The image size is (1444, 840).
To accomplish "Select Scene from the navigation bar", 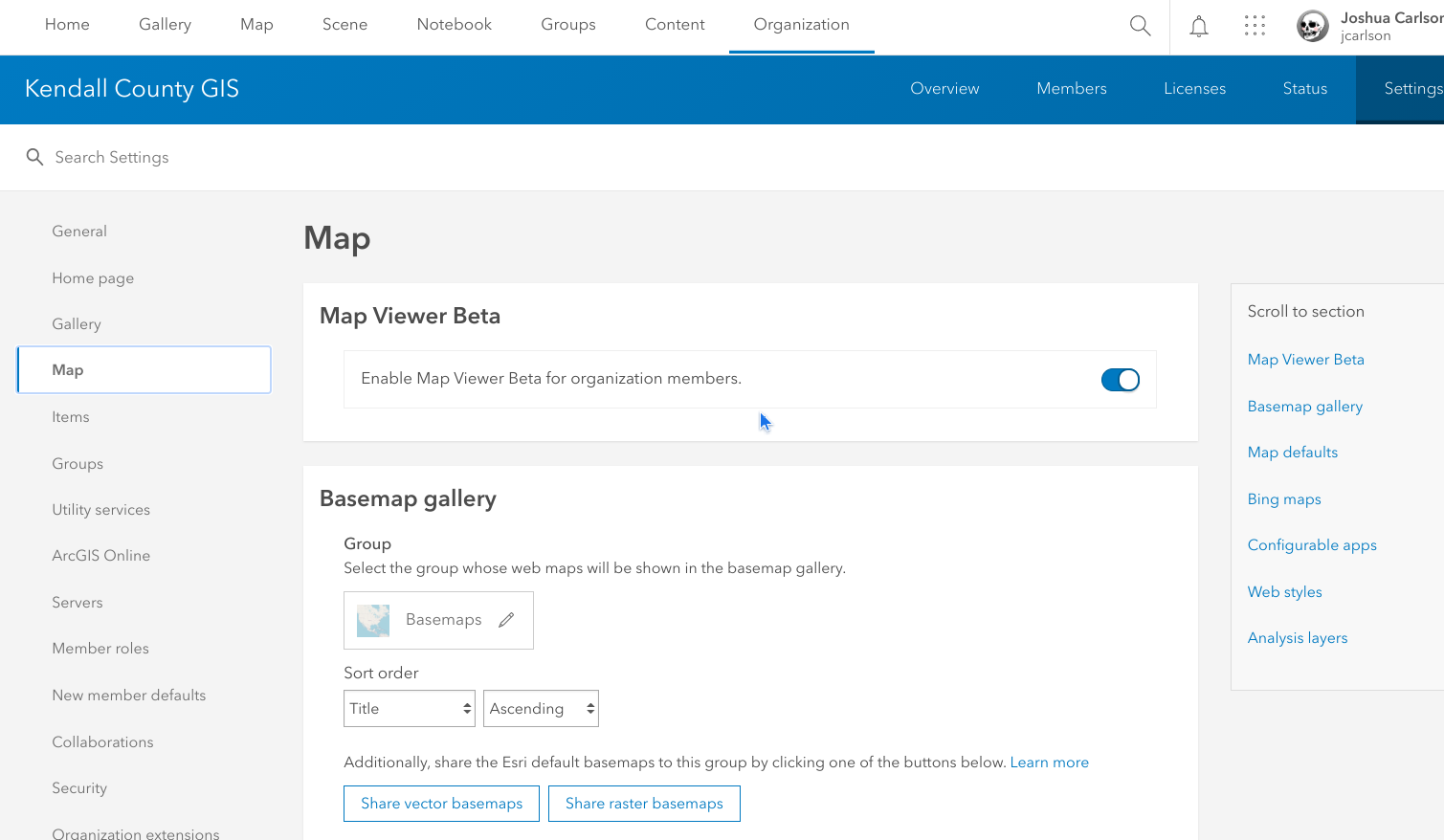I will (344, 24).
